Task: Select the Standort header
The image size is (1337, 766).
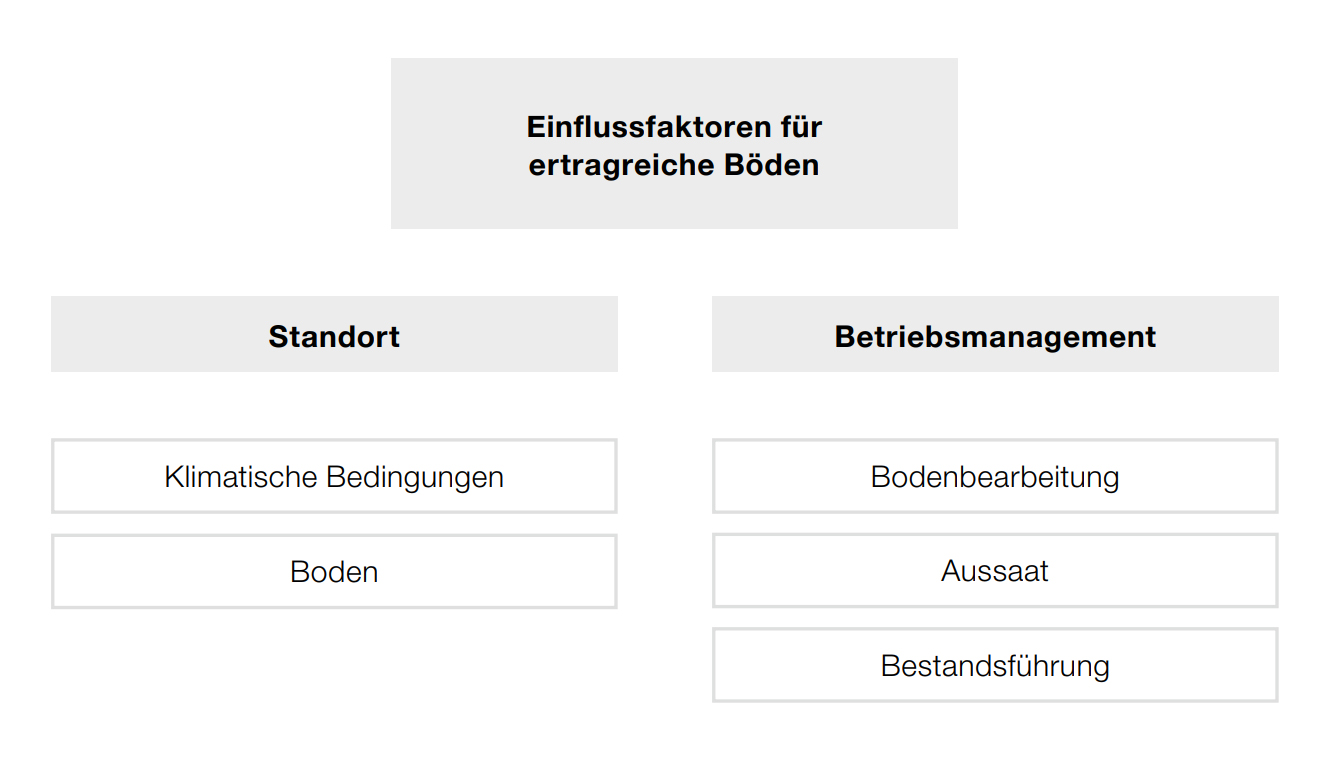Action: (334, 334)
